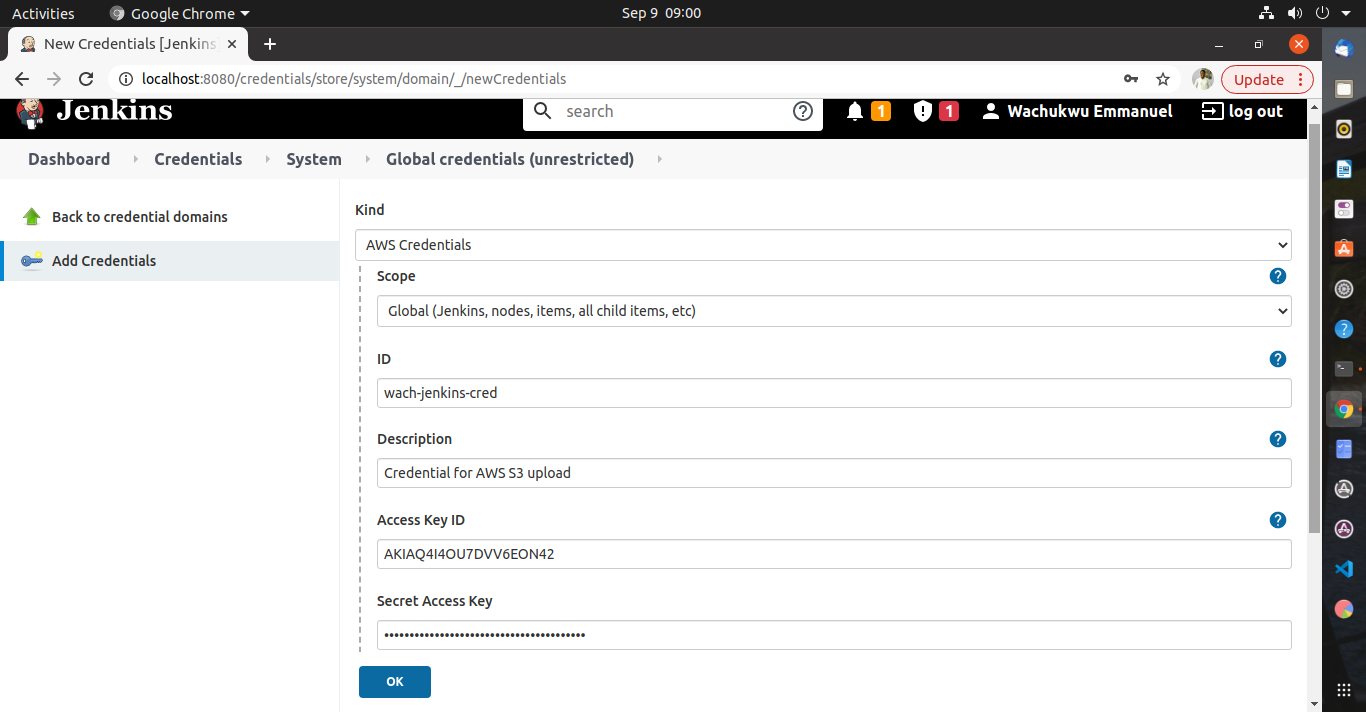Expand System breadcrumb arrow
Screen dimensions: 1366x712
pos(366,159)
